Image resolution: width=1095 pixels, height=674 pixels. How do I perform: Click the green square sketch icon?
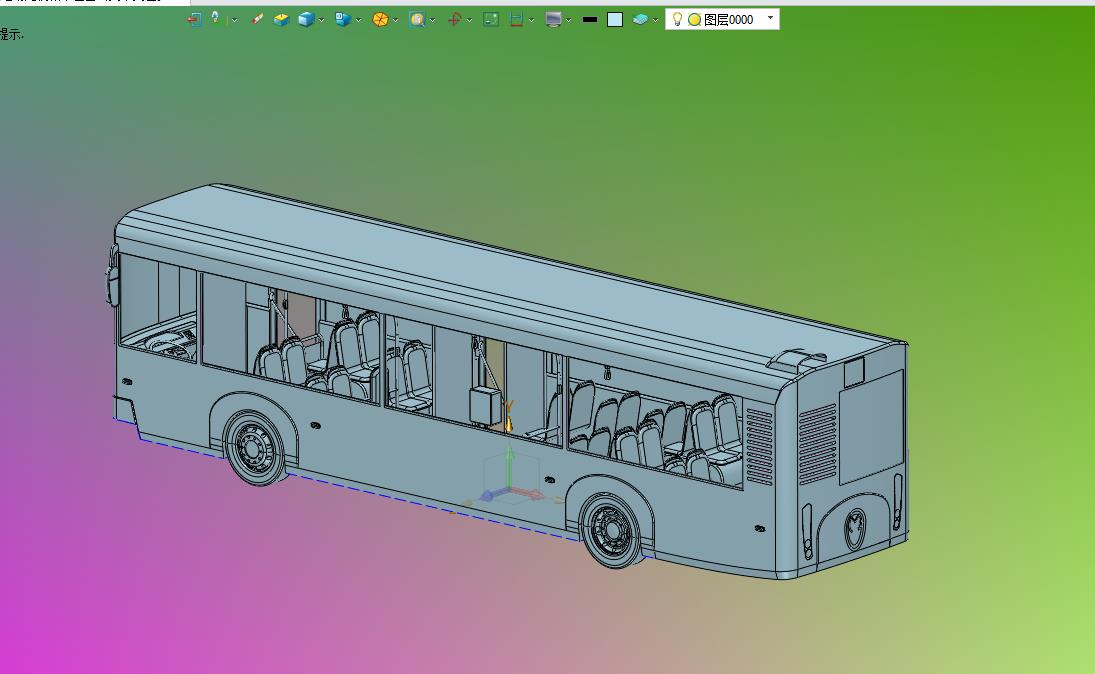491,19
